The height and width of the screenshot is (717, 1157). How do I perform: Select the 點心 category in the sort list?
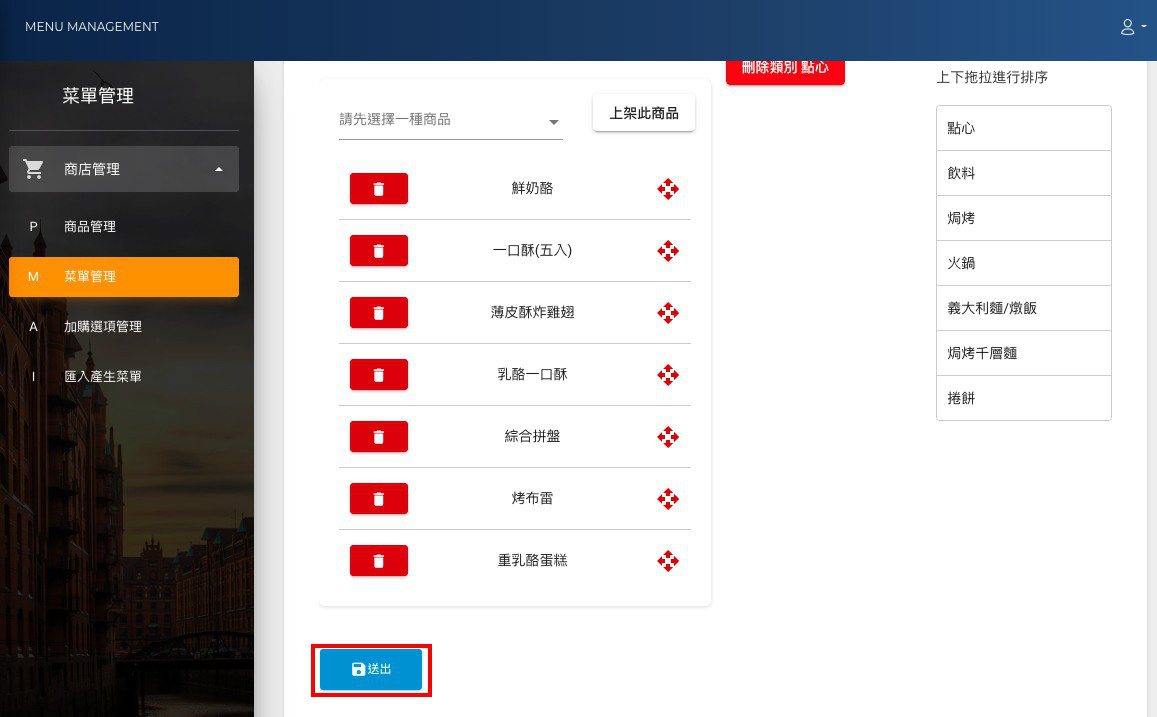(1023, 128)
